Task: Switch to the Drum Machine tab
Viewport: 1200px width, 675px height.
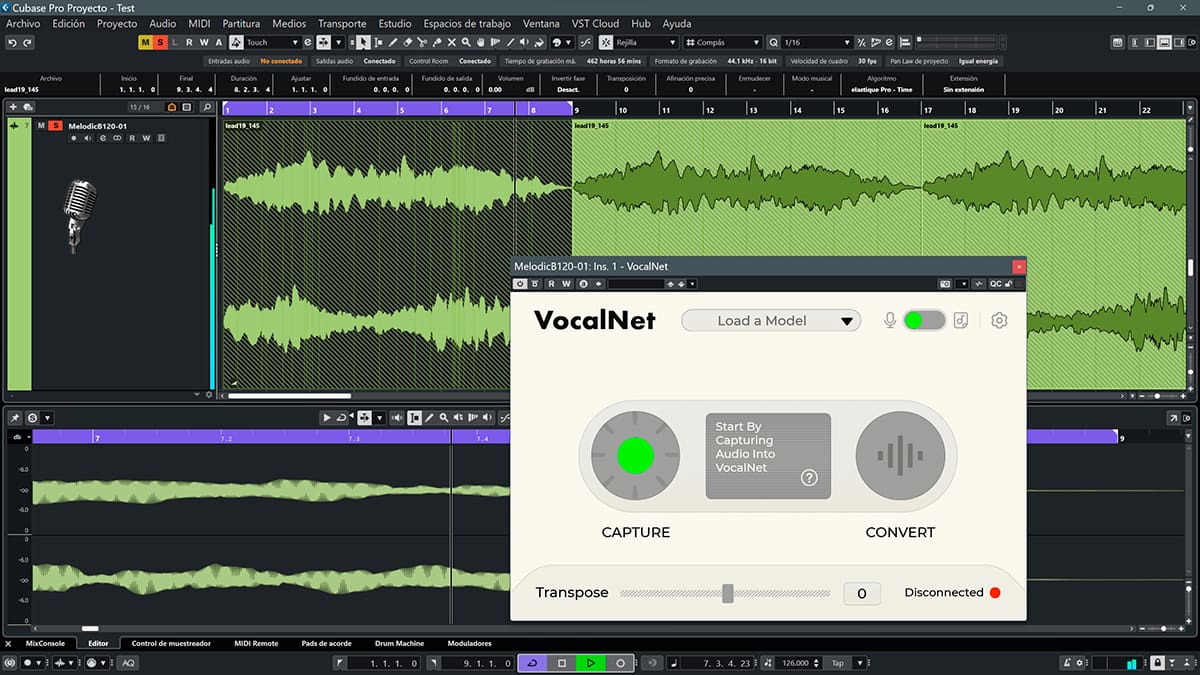Action: point(399,643)
